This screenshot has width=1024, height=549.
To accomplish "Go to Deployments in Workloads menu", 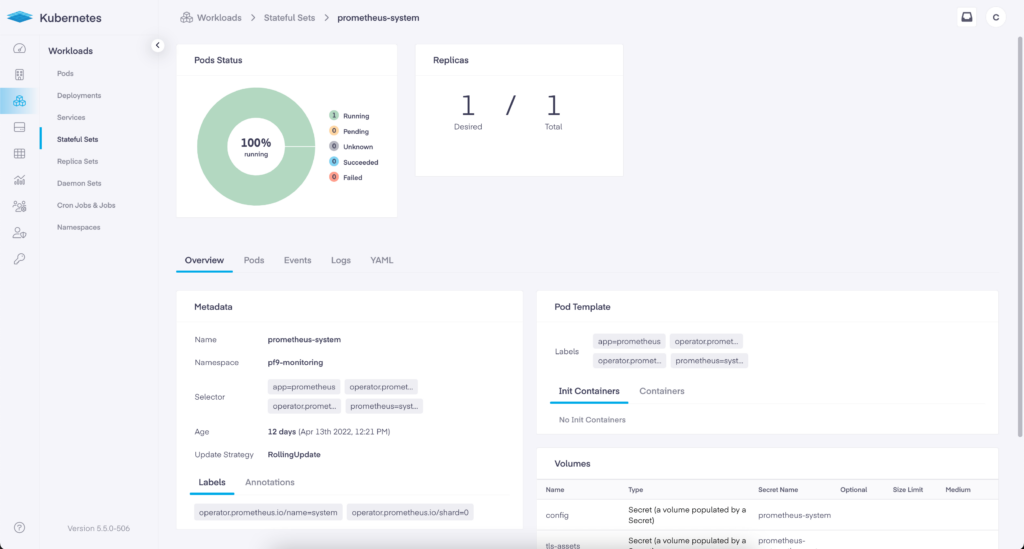I will click(79, 95).
